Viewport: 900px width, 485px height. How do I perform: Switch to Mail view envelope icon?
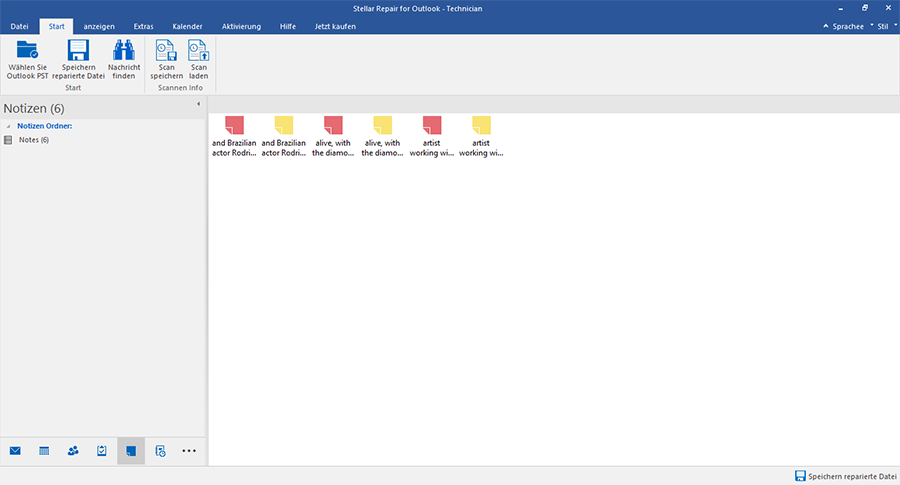tap(16, 451)
